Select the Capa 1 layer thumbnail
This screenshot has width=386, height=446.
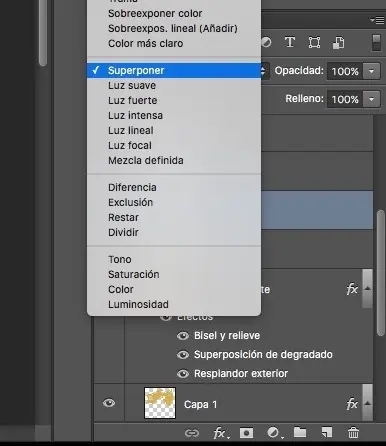(160, 403)
